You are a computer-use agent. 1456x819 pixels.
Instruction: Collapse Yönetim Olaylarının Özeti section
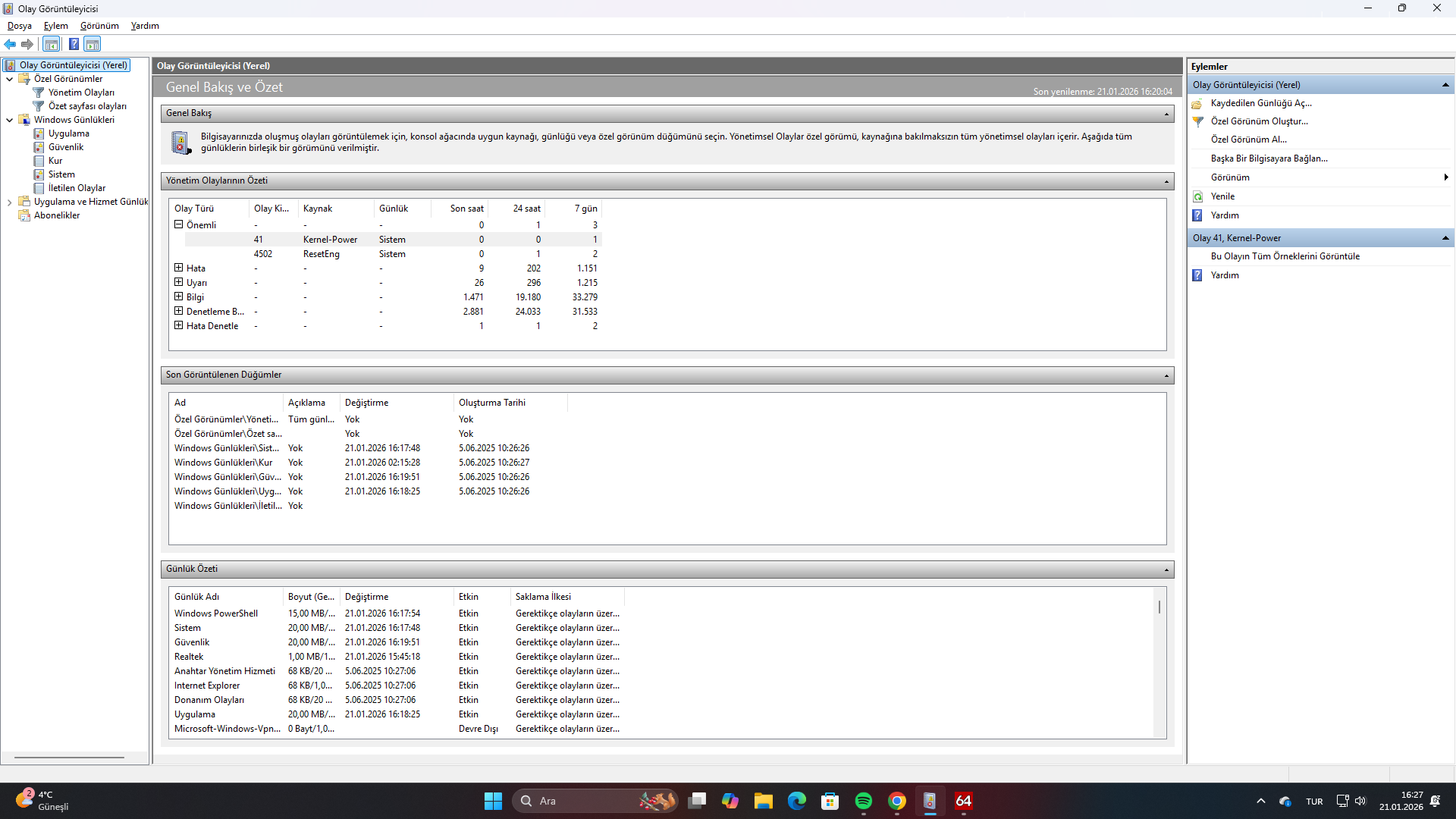click(x=1166, y=181)
